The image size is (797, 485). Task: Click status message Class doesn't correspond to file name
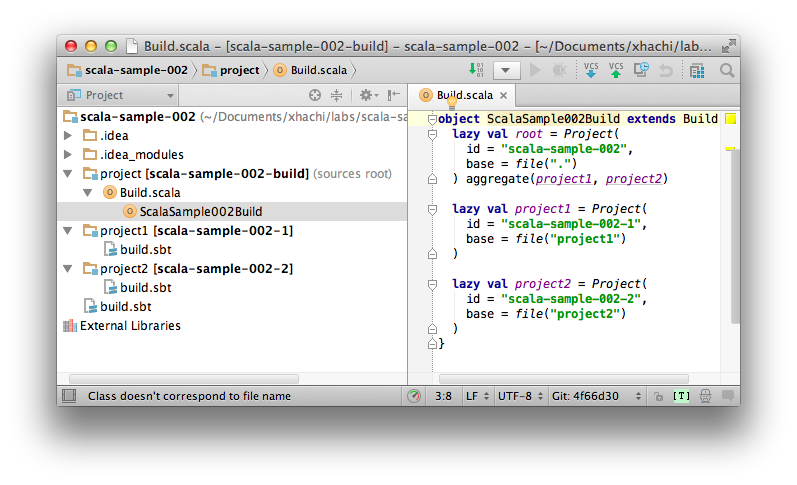pyautogui.click(x=189, y=396)
